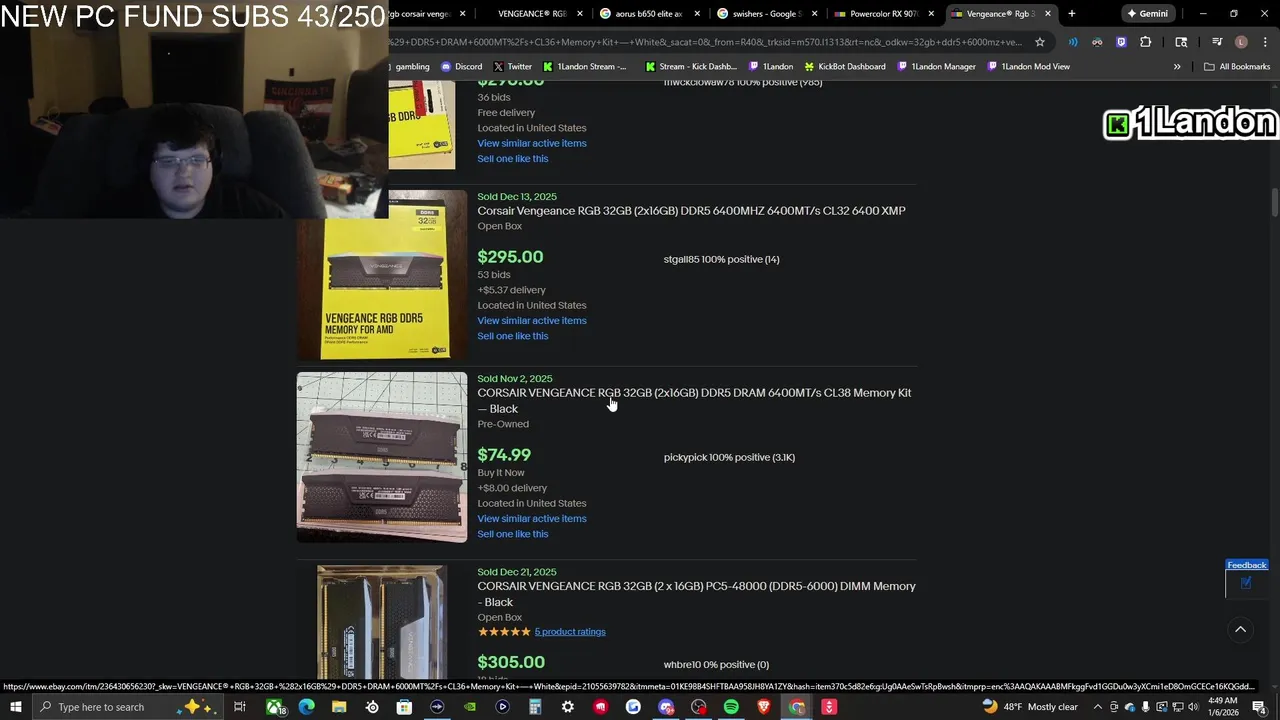Open the 5 product ratings link
Screen dimensions: 1280x720
pyautogui.click(x=570, y=632)
